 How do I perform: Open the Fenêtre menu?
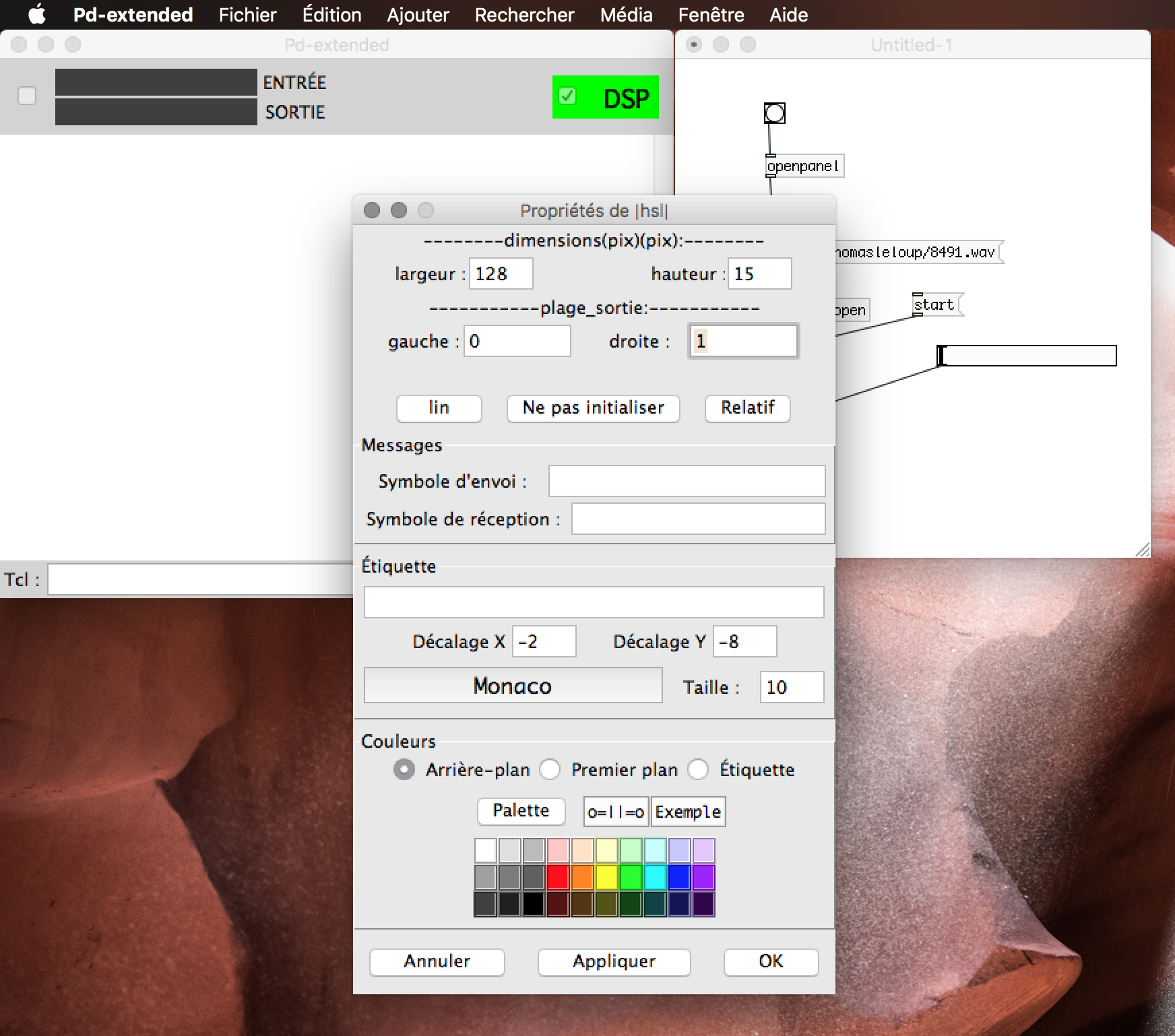pos(711,15)
